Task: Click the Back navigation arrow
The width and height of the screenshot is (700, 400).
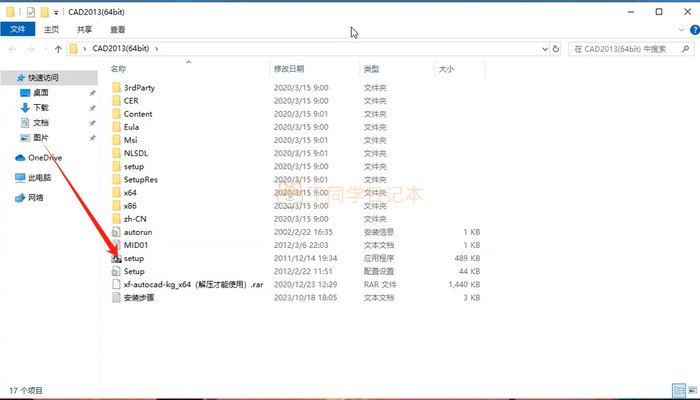Action: pos(12,49)
